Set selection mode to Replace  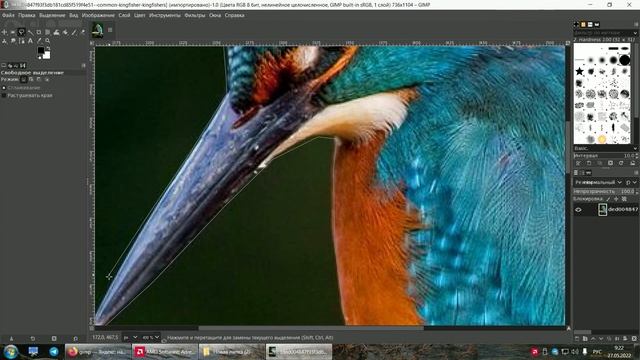pyautogui.click(x=23, y=80)
